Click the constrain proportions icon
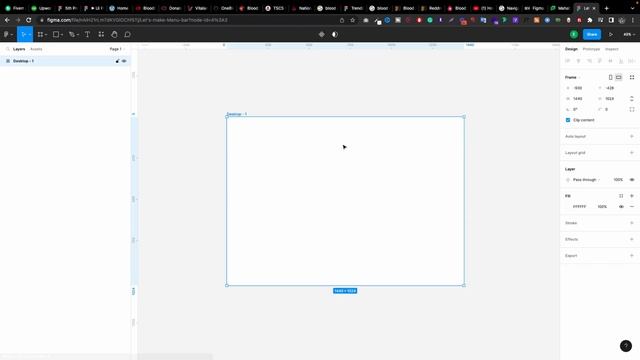Screen dimensions: 640x360 [x=632, y=99]
